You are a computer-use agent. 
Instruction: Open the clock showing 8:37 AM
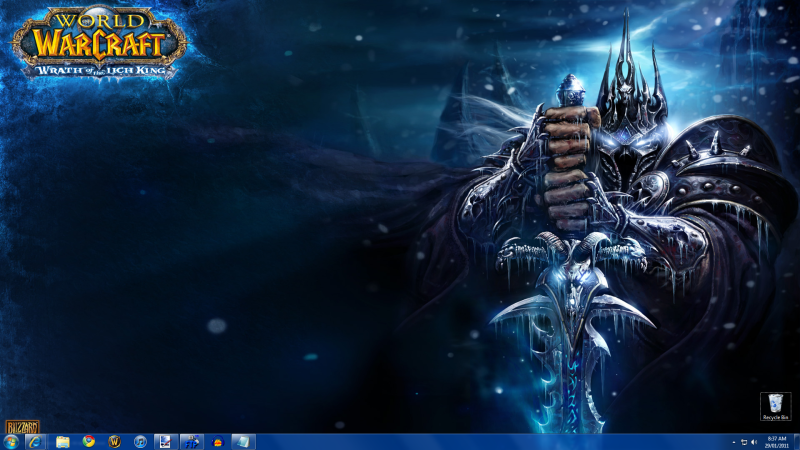pos(777,442)
